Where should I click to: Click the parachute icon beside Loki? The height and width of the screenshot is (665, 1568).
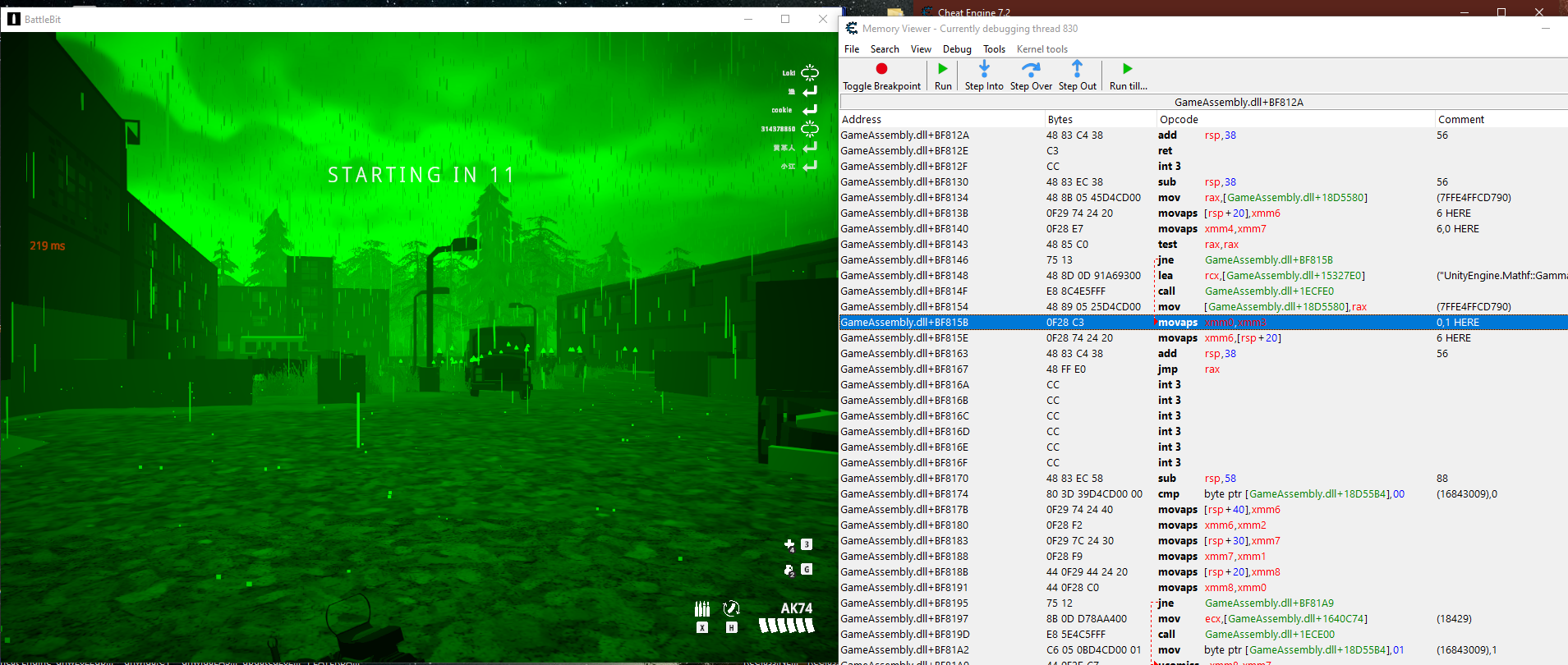(810, 72)
